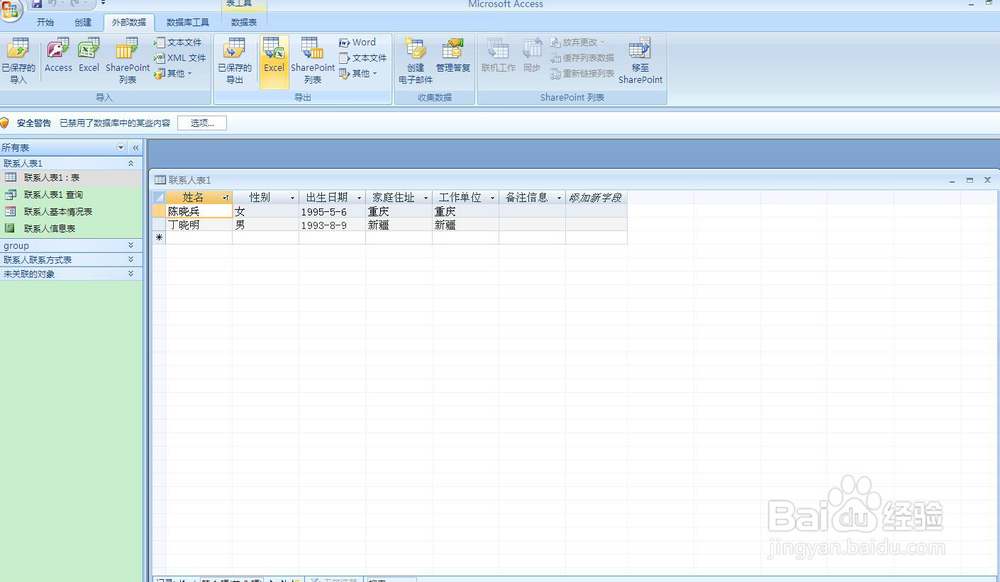The height and width of the screenshot is (582, 1000).
Task: Select the Word export icon
Action: click(362, 42)
